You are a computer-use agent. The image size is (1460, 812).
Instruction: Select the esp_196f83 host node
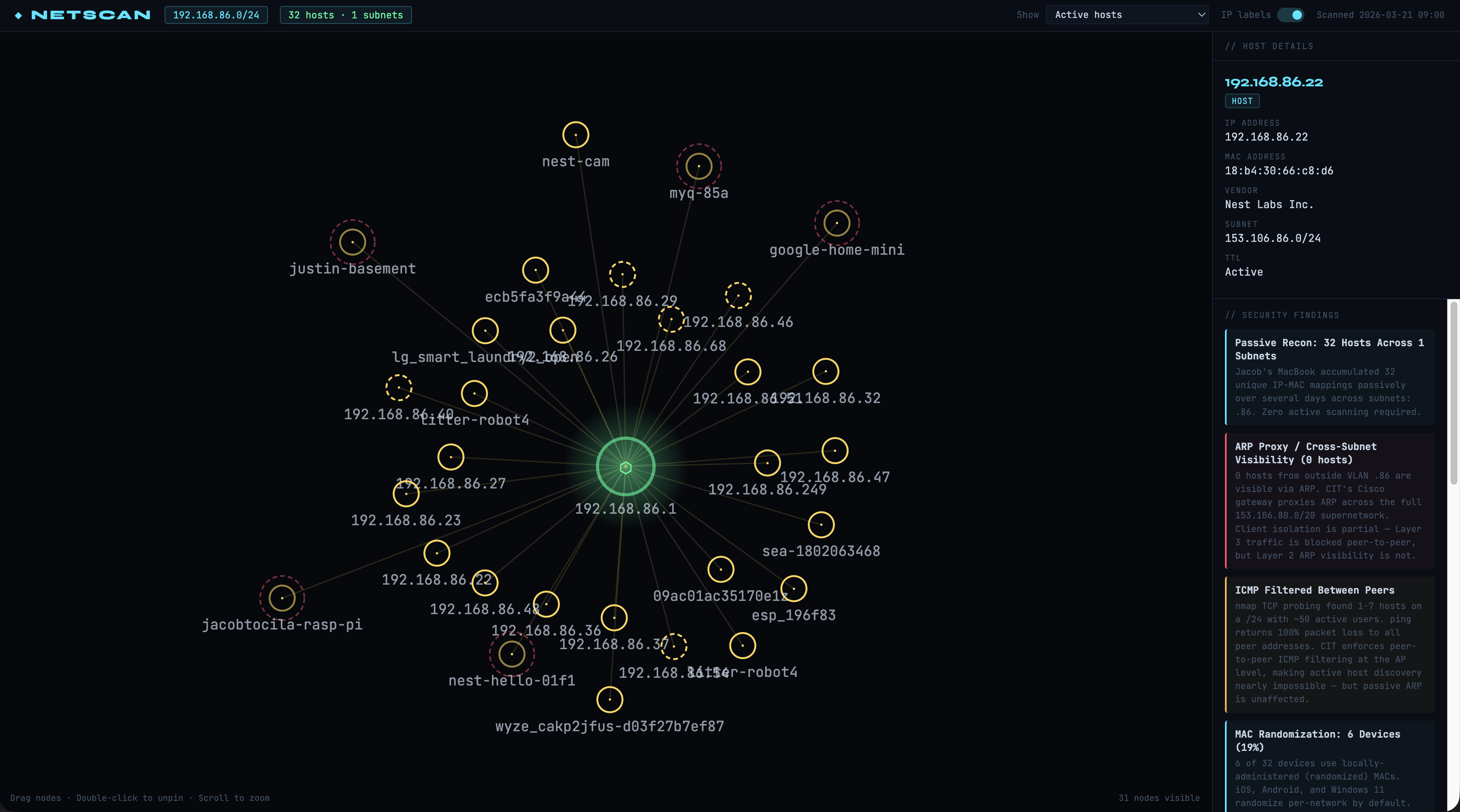794,589
